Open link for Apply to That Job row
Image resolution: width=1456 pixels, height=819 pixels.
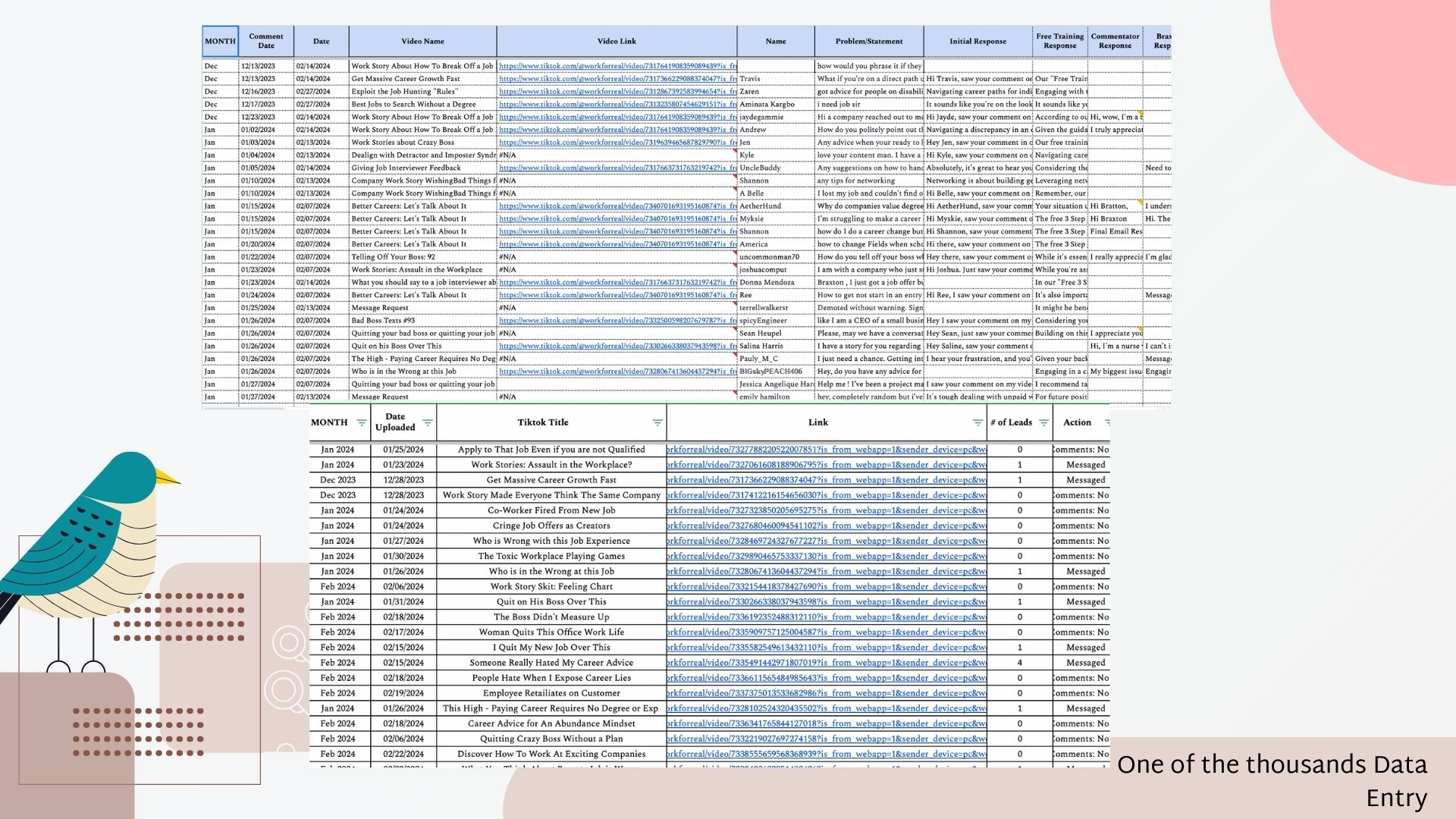point(827,450)
